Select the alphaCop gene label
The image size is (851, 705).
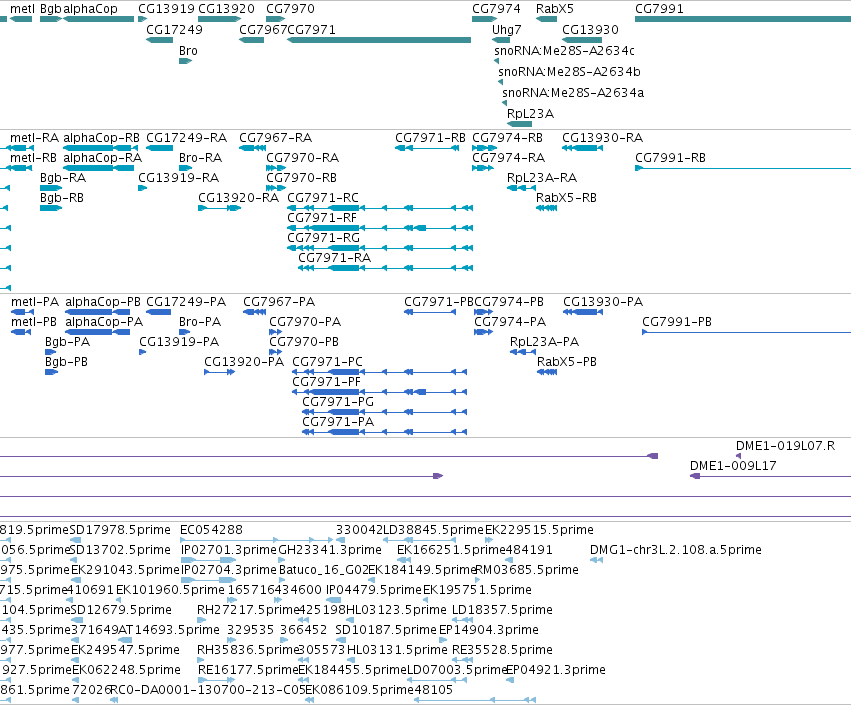91,9
